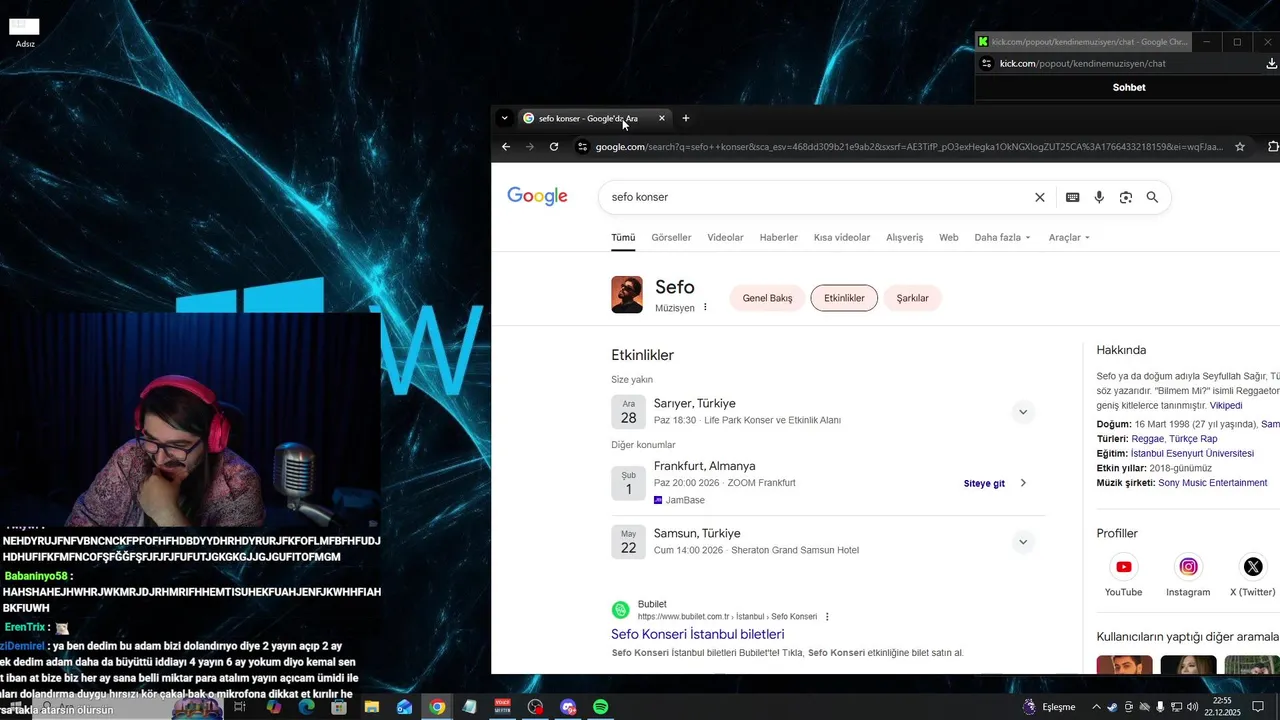Select the 'Etkinlikler' chip
Viewport: 1280px width, 720px height.
click(844, 298)
